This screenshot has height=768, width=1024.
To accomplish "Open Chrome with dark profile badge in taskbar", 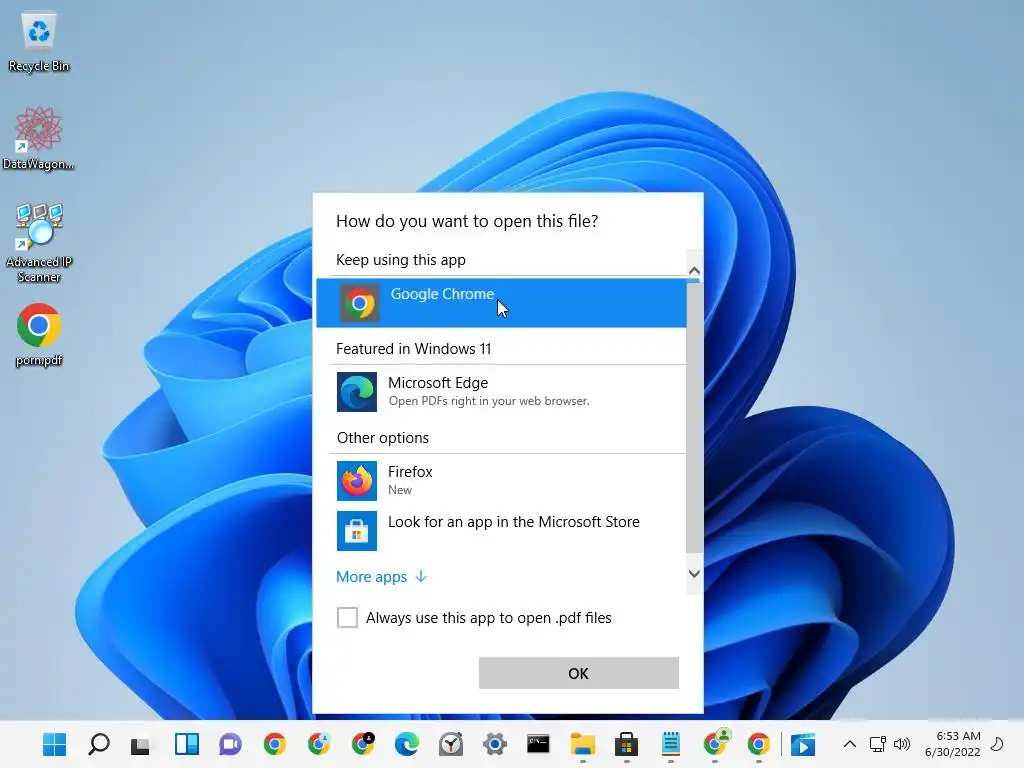I will pos(363,744).
